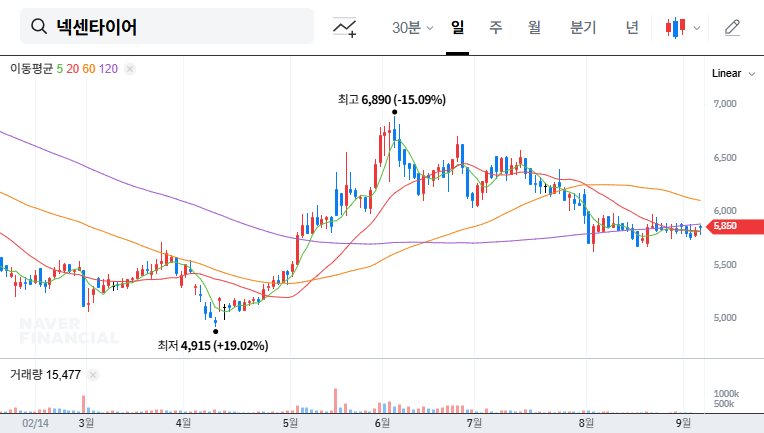Click the tallest volume bar in May
Viewport: 764px width, 433px height.
click(x=336, y=400)
